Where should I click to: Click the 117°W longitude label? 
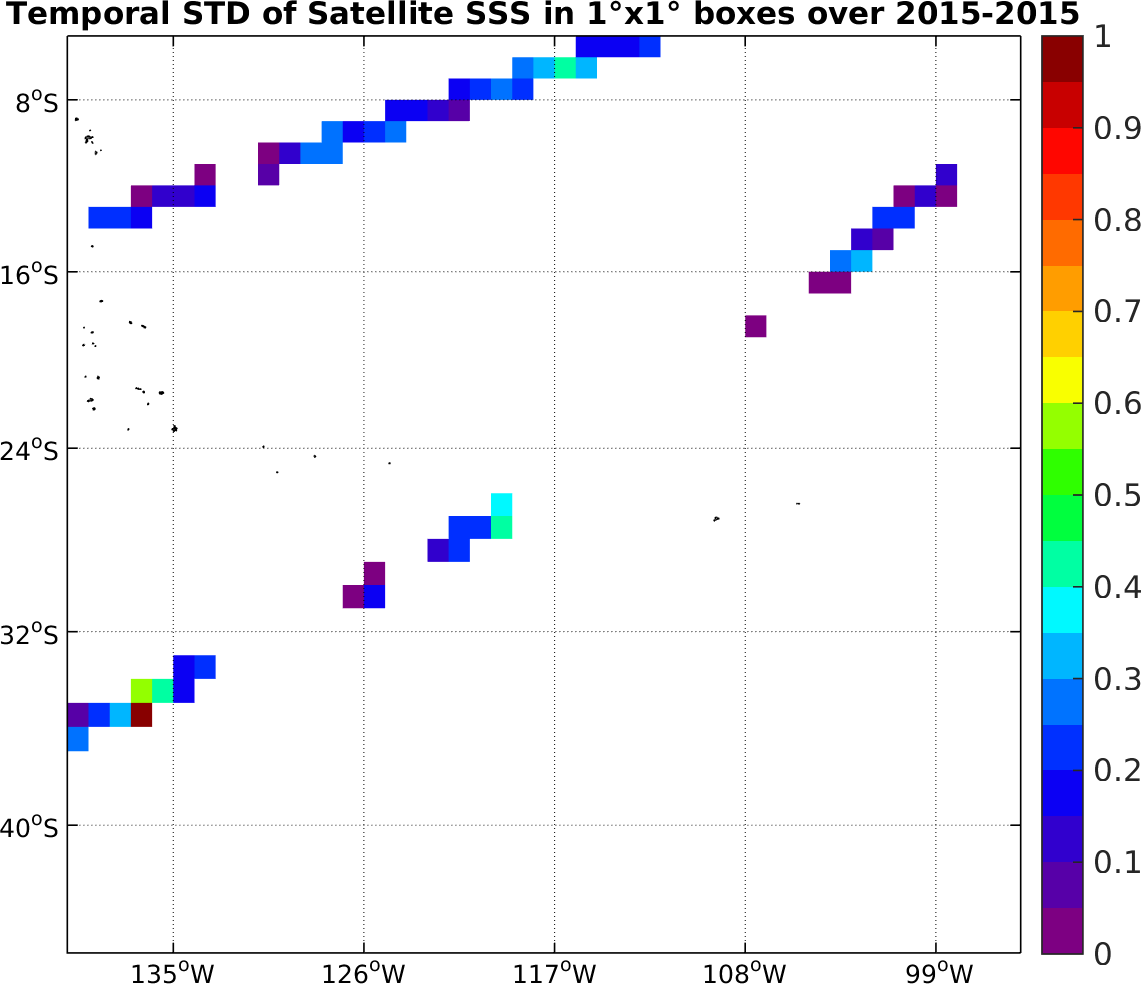pos(554,972)
